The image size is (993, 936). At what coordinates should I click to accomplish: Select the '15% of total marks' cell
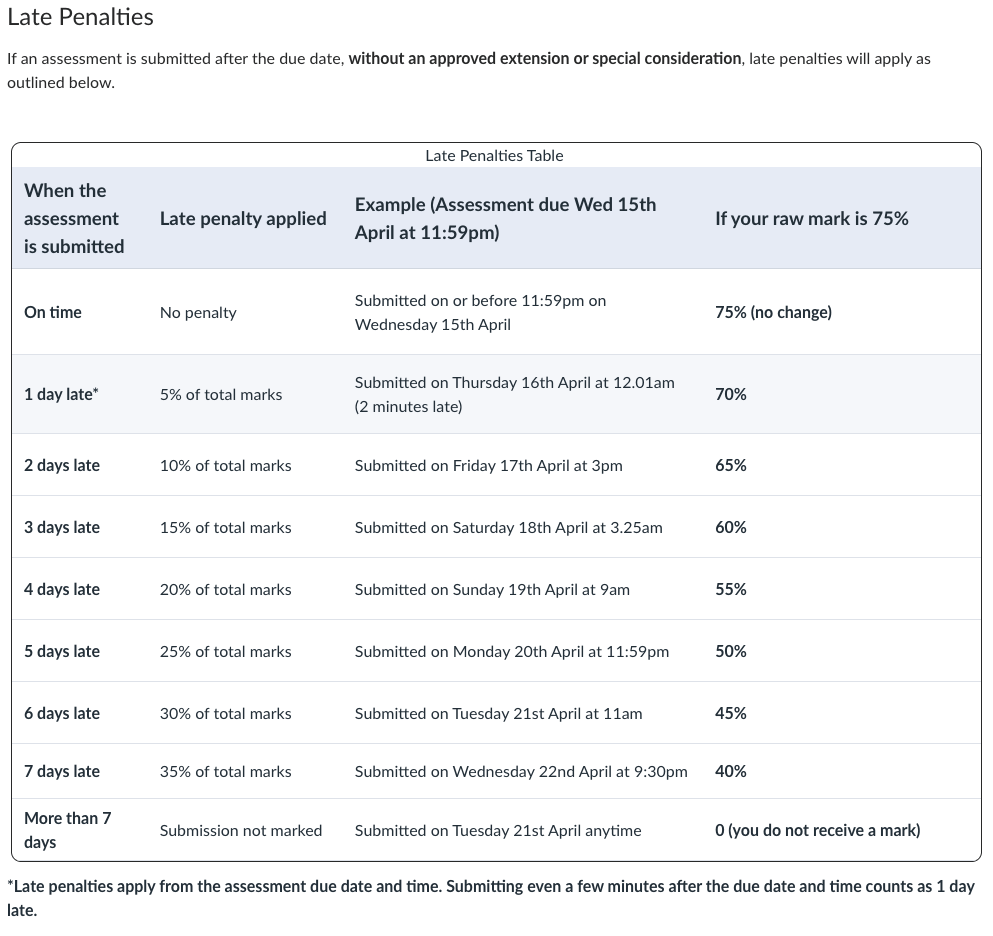[225, 528]
